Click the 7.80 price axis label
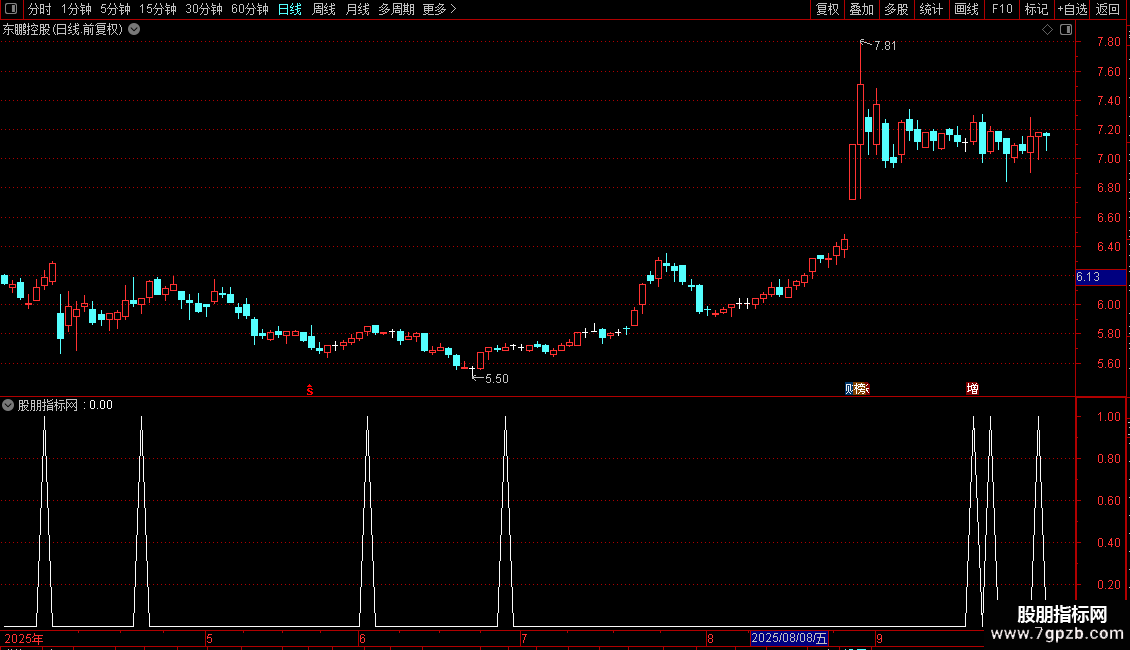The height and width of the screenshot is (650, 1130). [x=1108, y=43]
